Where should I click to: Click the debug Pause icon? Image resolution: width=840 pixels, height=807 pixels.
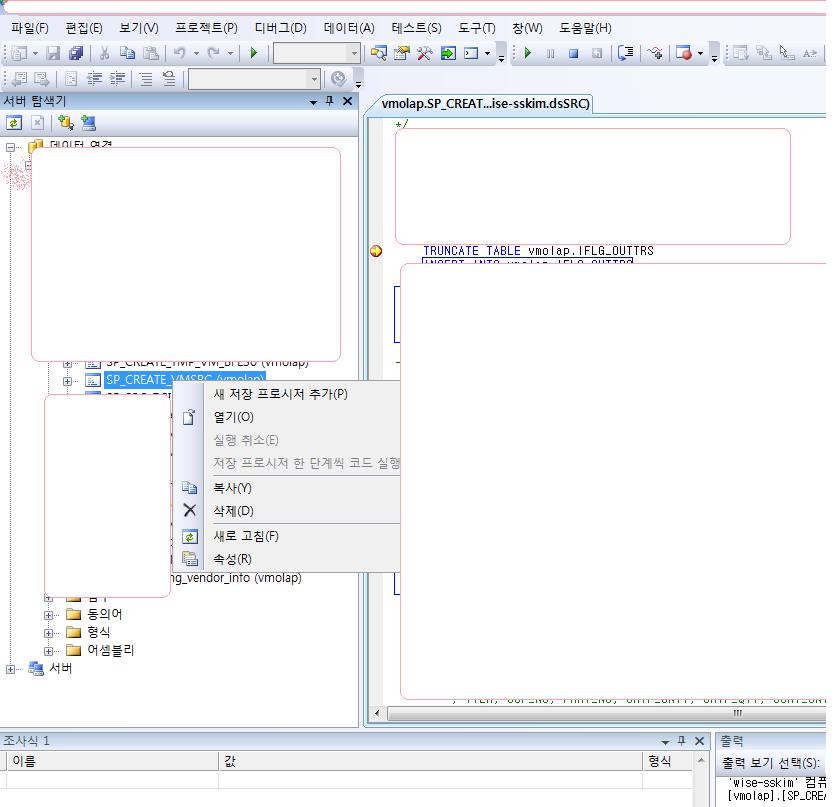click(550, 53)
